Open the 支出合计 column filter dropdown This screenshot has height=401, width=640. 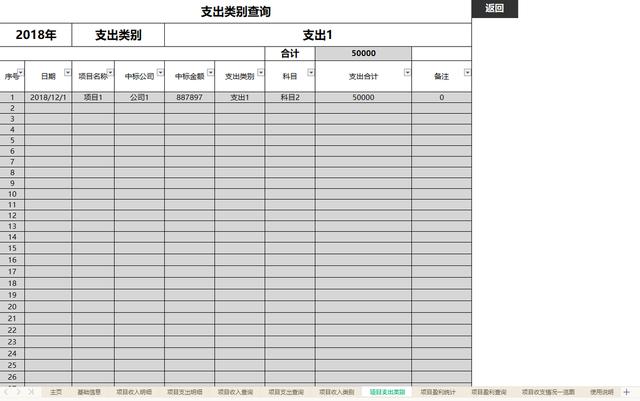click(407, 72)
